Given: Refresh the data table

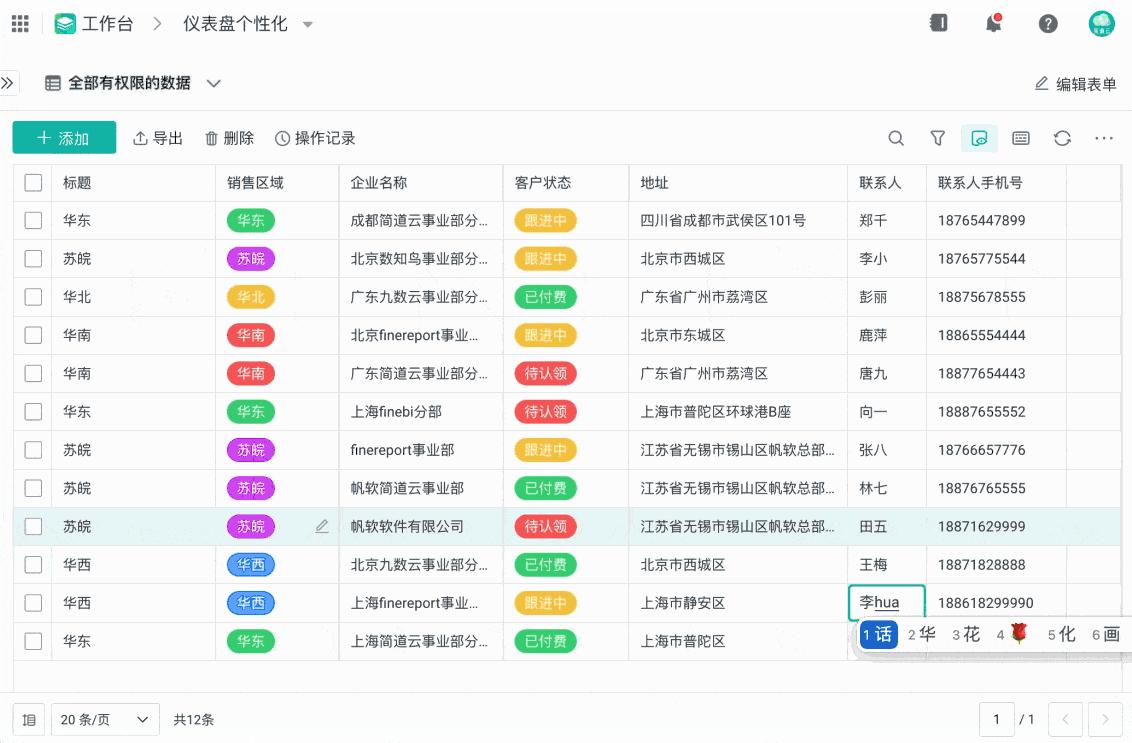Looking at the screenshot, I should (1062, 138).
